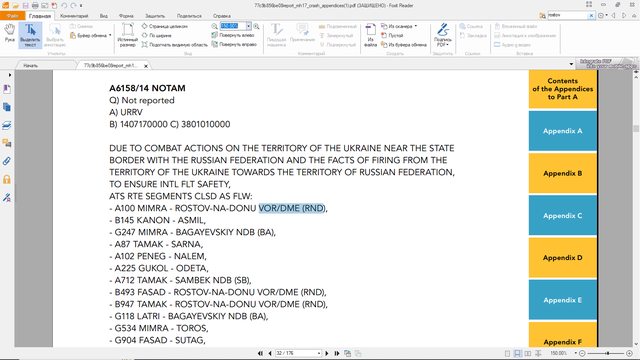Rotate view left (Повернуть влево)
Screen dimensions: 640x360
click(233, 35)
